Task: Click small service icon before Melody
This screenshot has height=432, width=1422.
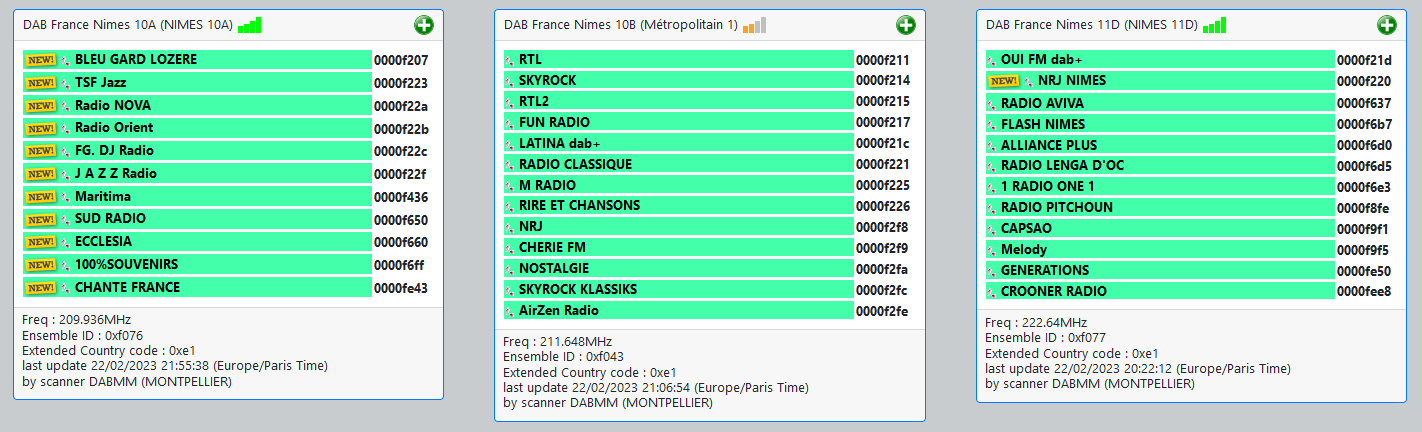Action: point(992,250)
